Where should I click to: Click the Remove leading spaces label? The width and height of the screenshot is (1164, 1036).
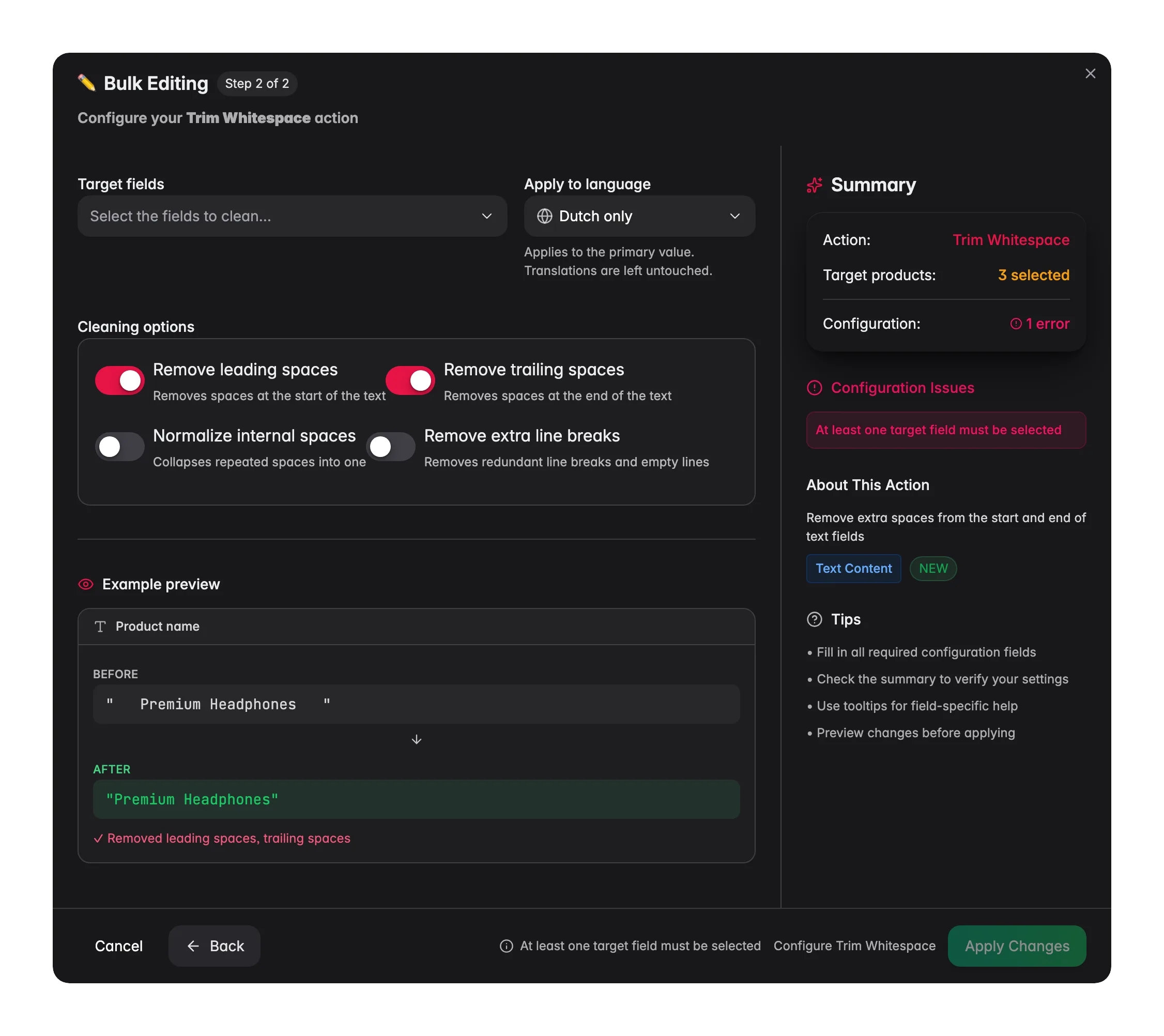tap(246, 370)
